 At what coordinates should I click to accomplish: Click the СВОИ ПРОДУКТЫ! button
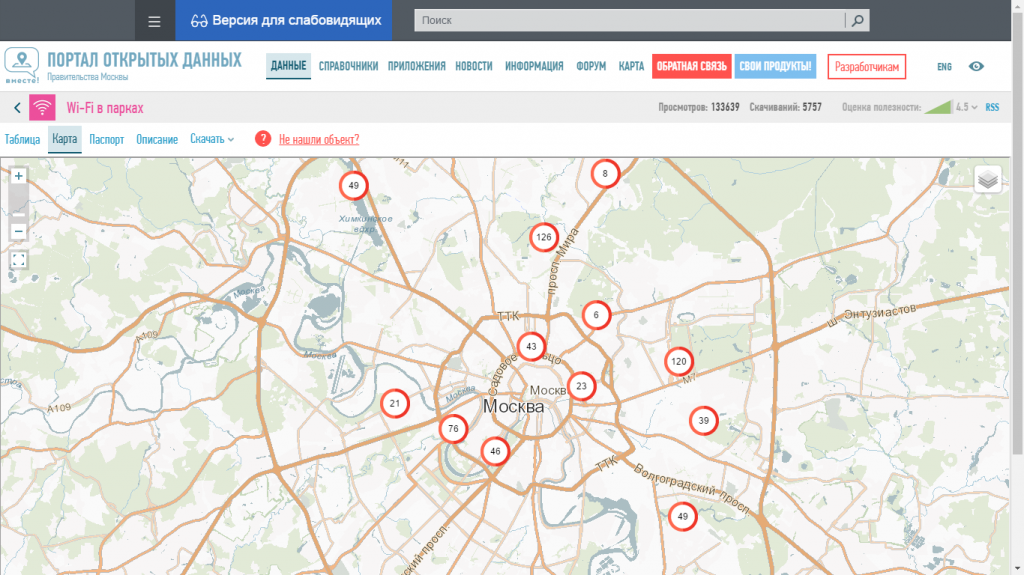[x=775, y=66]
